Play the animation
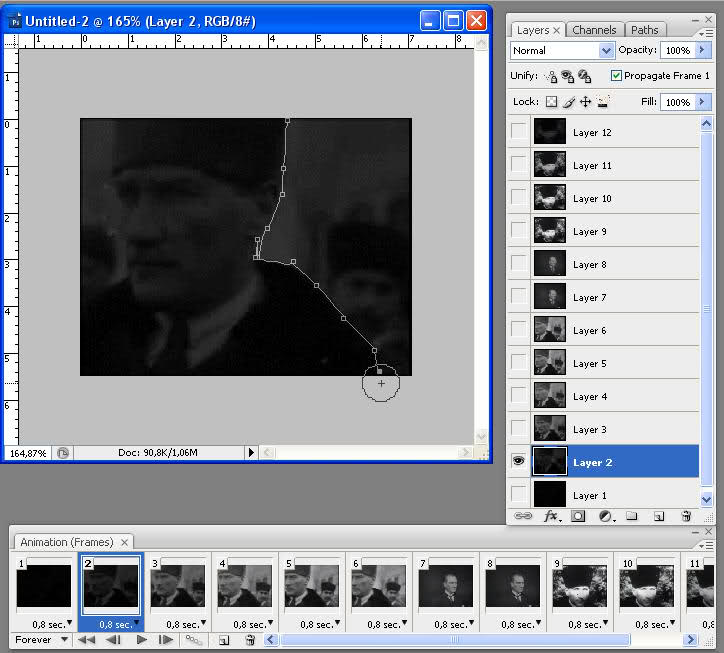 tap(141, 640)
